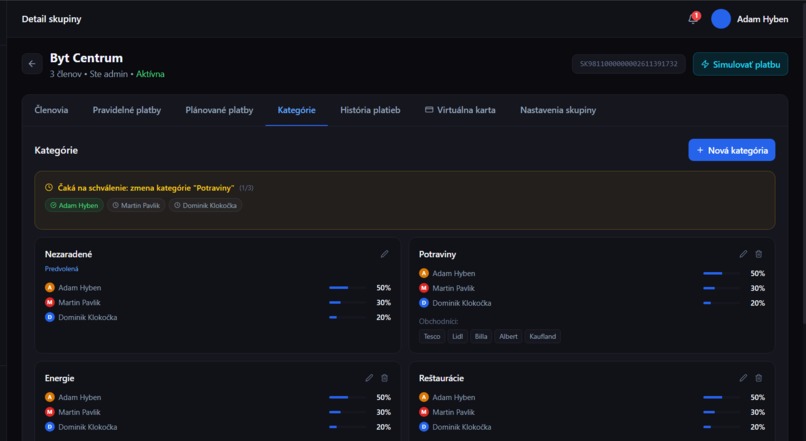Click Martin Pavlik 30% bar in Potraviny
806x441 pixels.
pos(721,288)
